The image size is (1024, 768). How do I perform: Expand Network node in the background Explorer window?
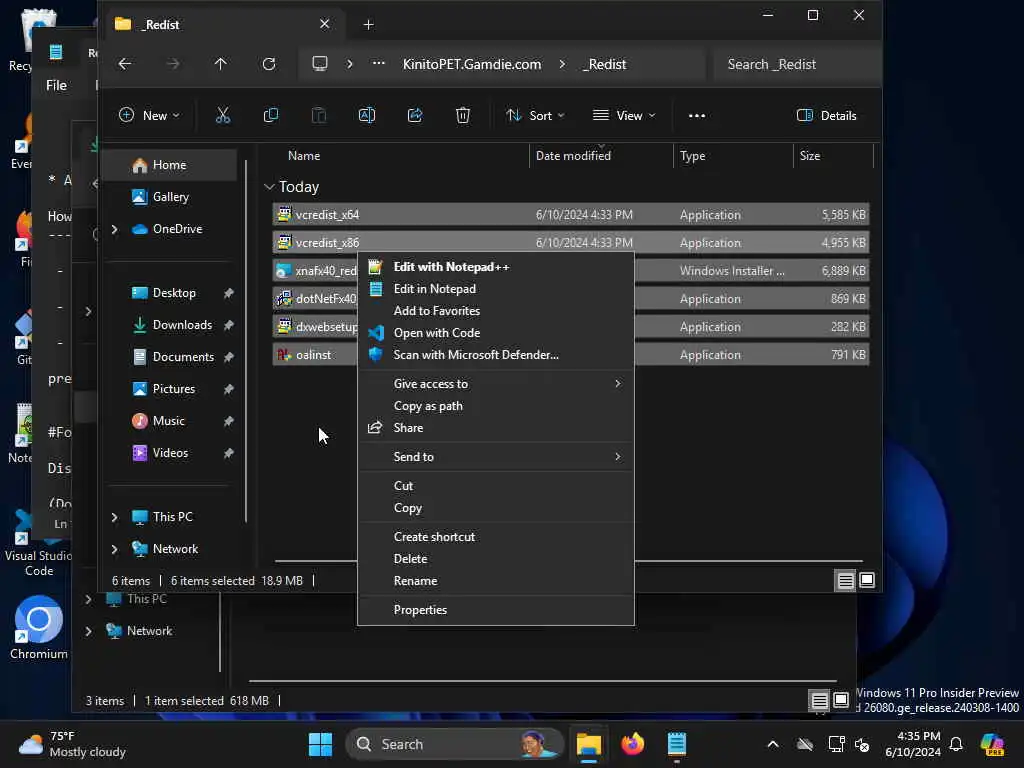click(88, 631)
